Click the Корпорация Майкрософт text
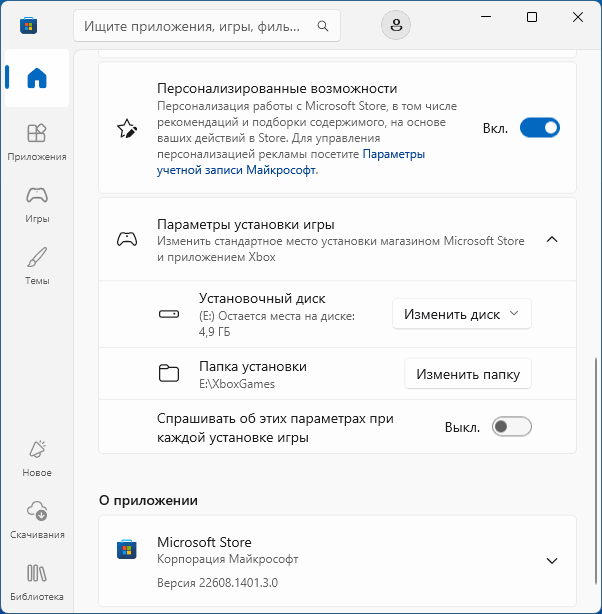The image size is (602, 614). 228,559
